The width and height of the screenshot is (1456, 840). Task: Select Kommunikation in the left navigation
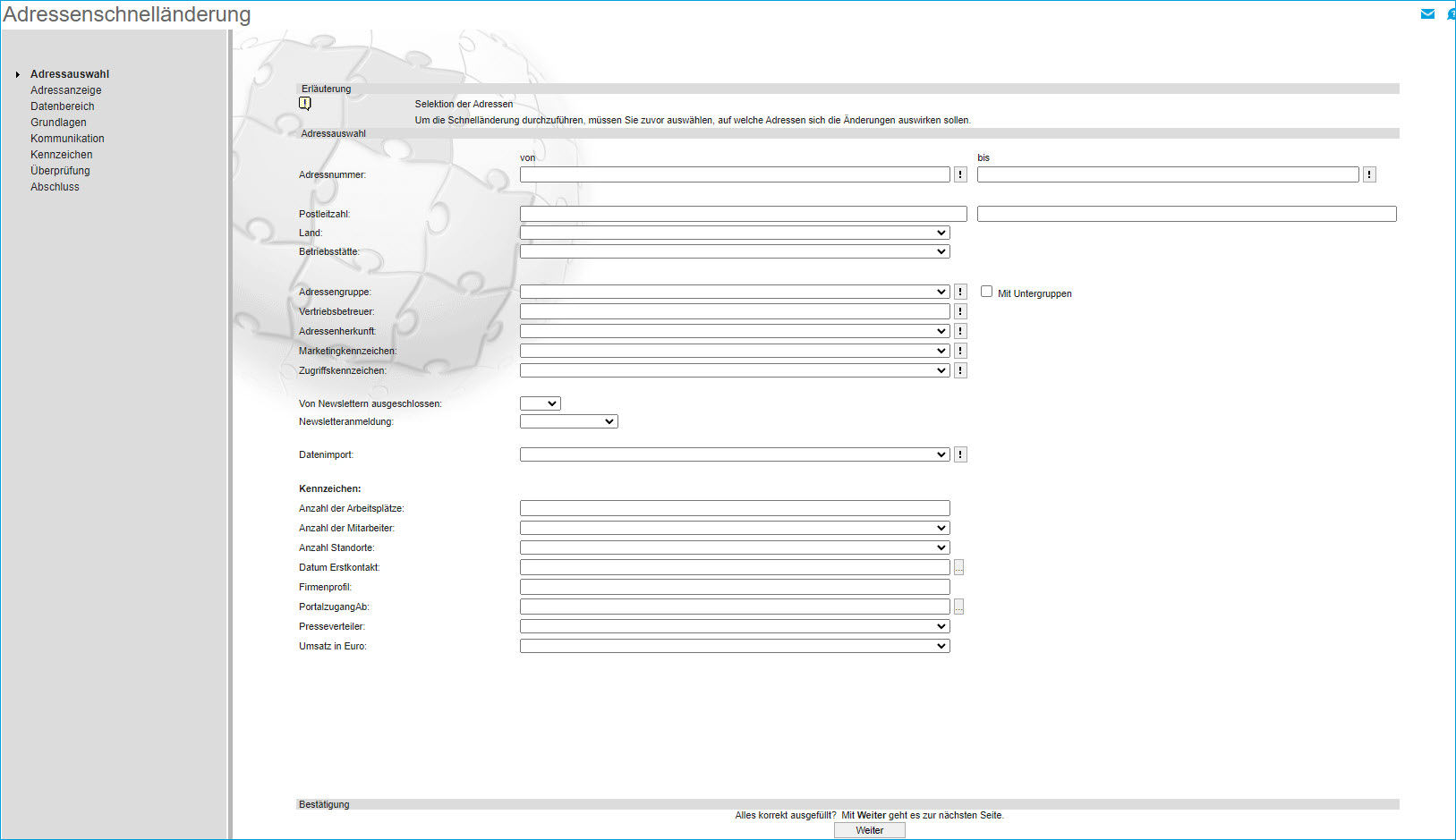67,139
